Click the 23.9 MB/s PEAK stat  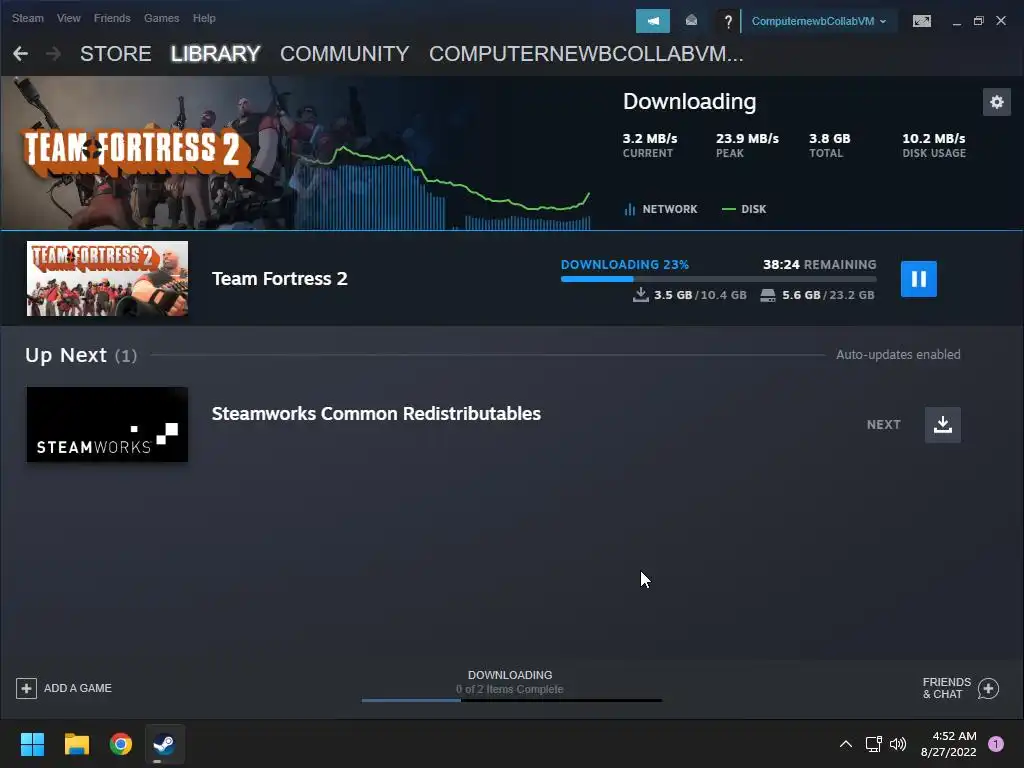[x=747, y=145]
